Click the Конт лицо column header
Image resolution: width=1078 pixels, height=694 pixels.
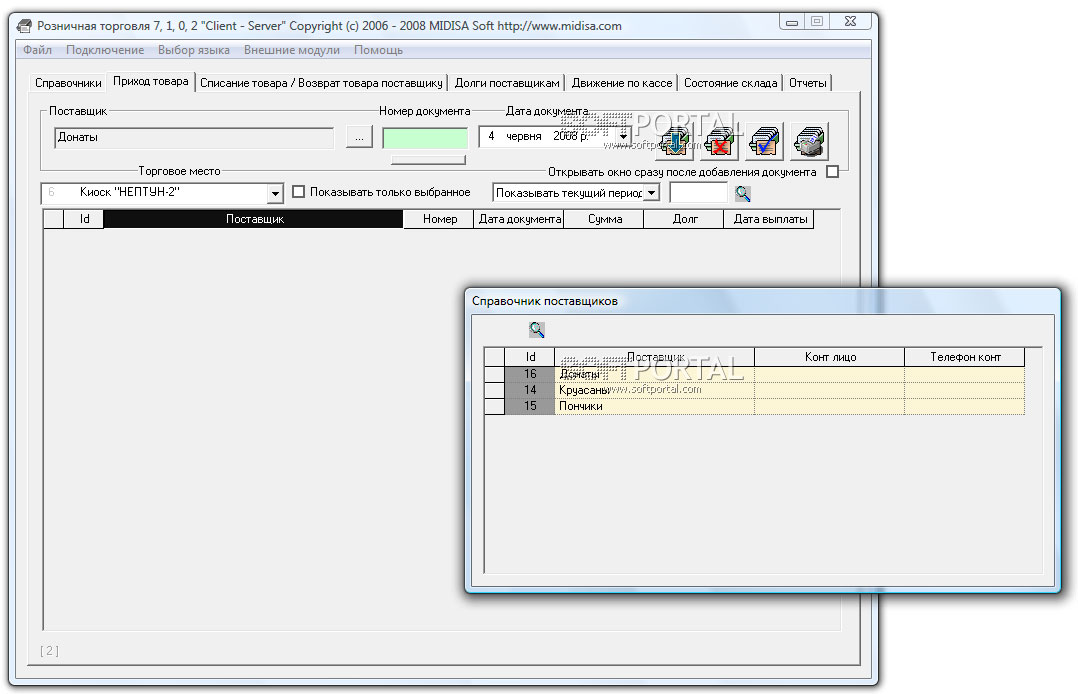pyautogui.click(x=830, y=357)
